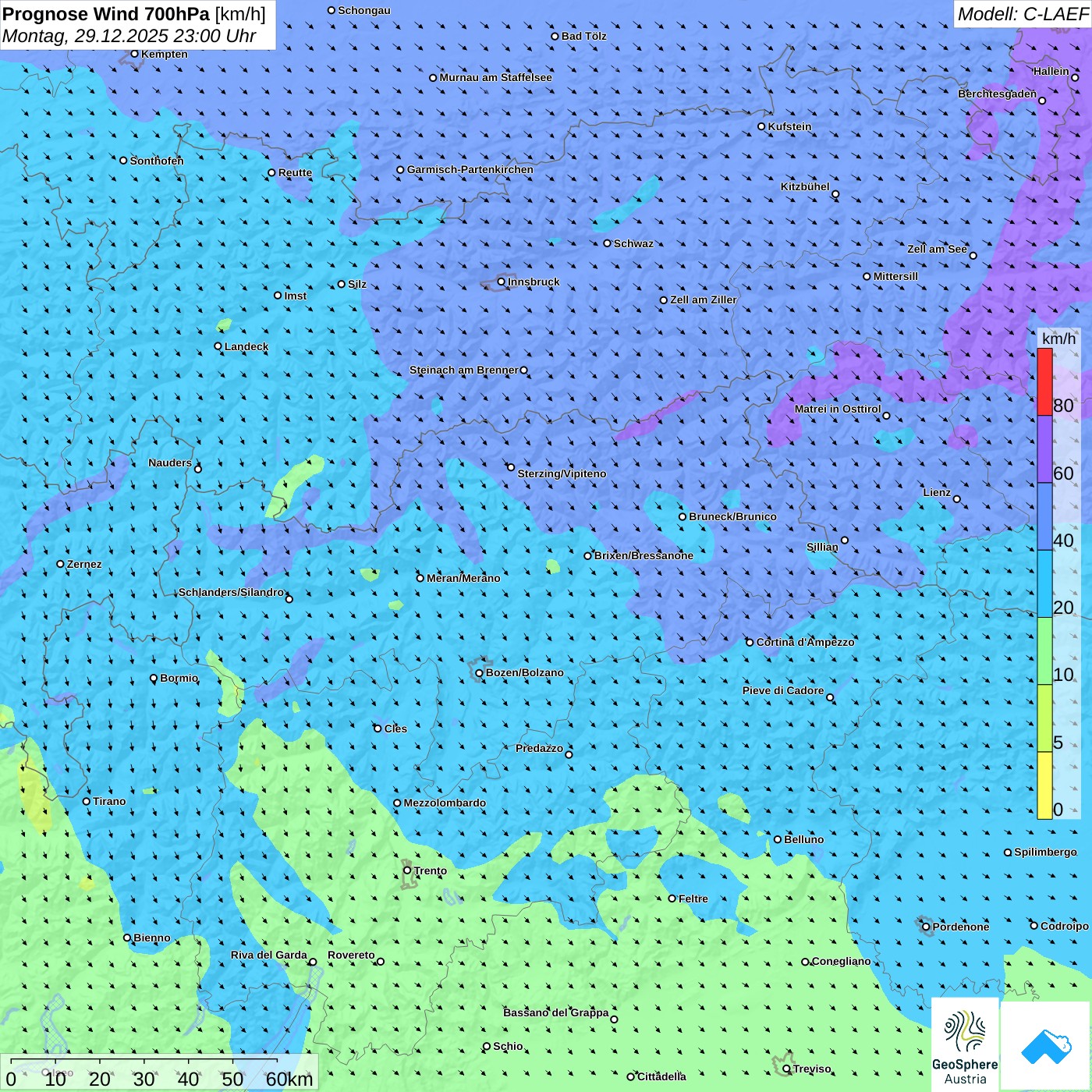Click the Landeck city label

[246, 346]
